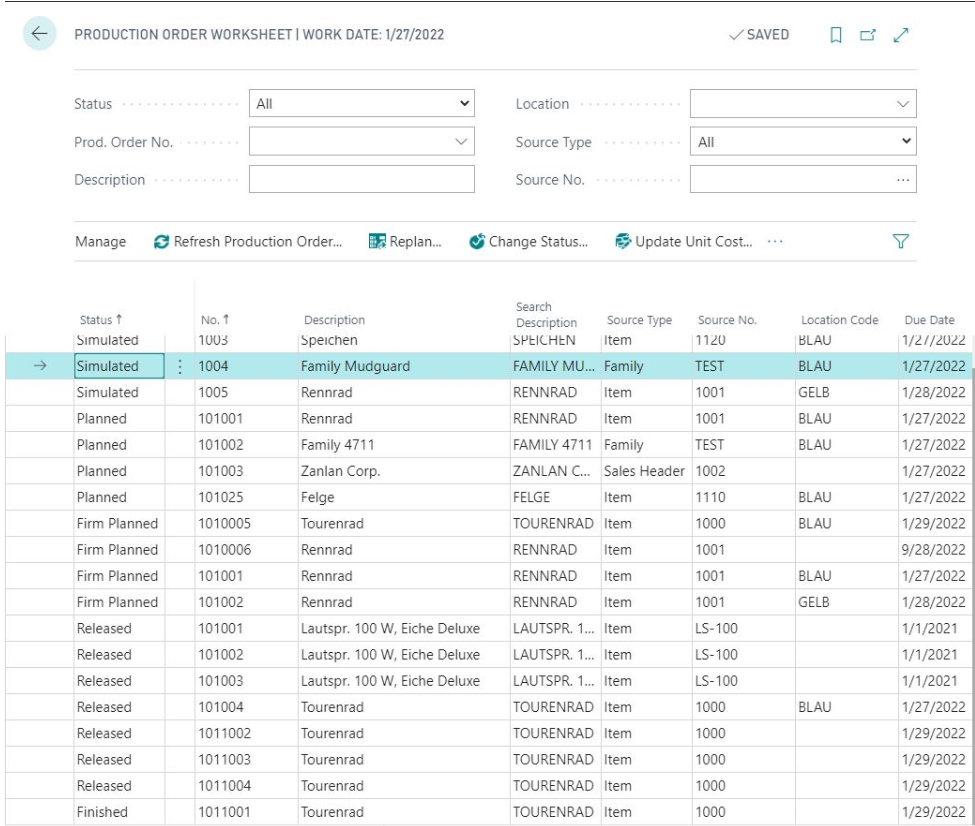
Task: Bookmark this Production Order Worksheet page
Action: click(836, 35)
